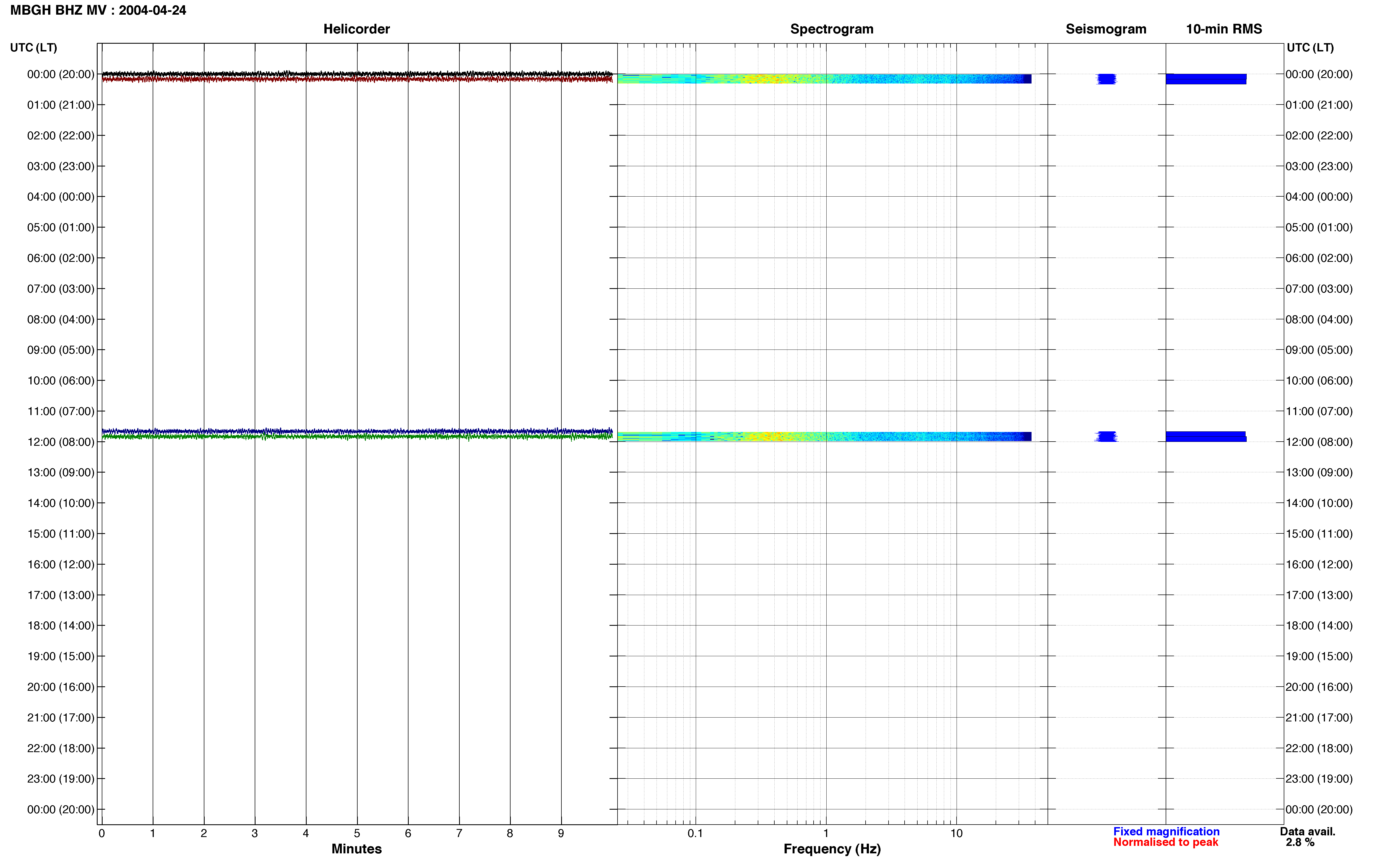Click the spectrogram band at the 00:00 row
The image size is (1388, 868).
[x=824, y=79]
